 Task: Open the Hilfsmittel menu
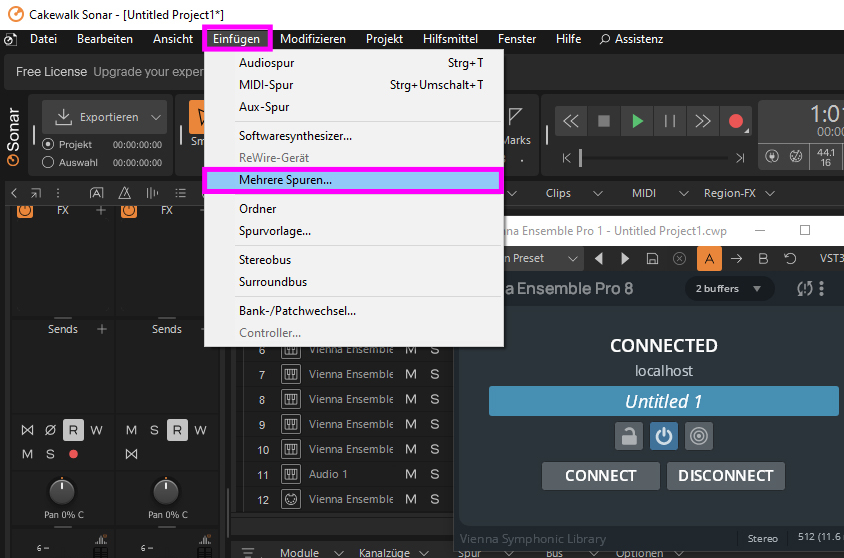point(451,39)
